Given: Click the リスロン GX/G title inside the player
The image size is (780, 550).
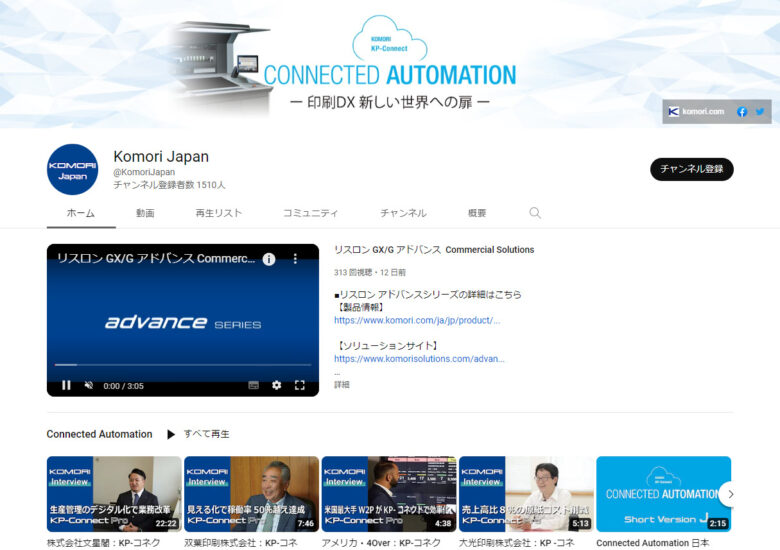Looking at the screenshot, I should (x=156, y=259).
